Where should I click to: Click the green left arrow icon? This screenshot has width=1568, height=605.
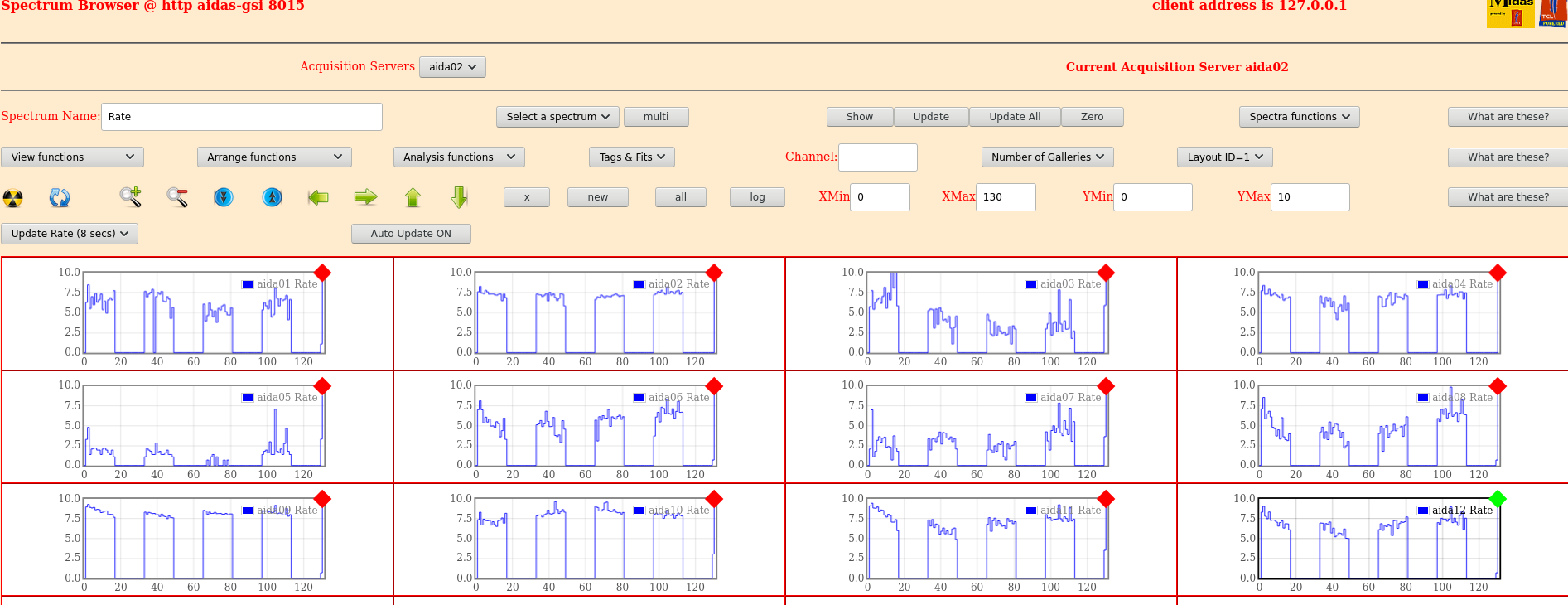click(318, 197)
